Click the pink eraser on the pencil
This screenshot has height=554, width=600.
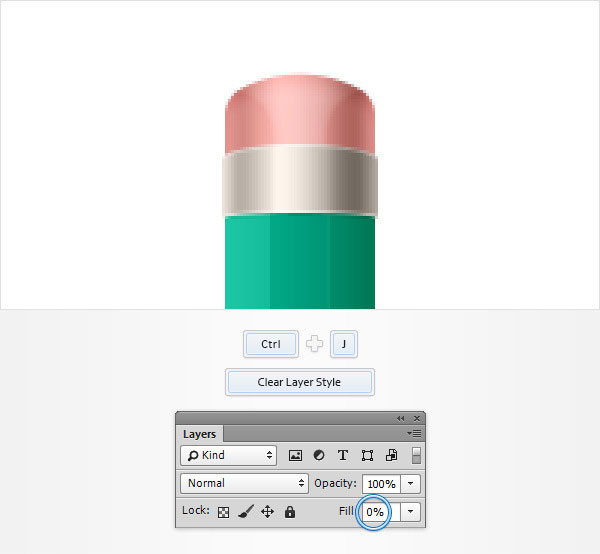(300, 111)
